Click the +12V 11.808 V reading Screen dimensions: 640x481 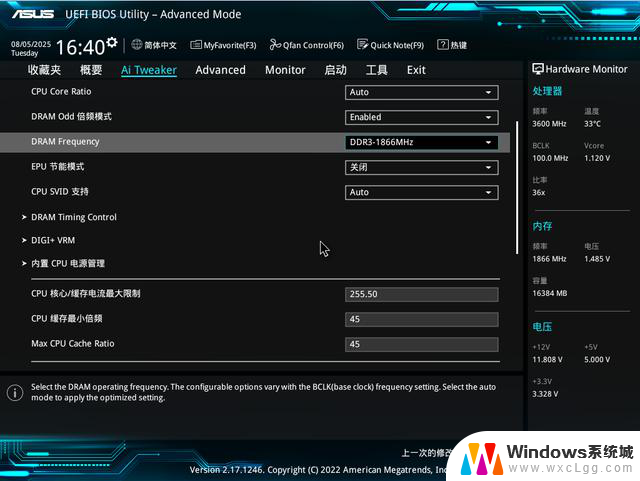click(547, 359)
